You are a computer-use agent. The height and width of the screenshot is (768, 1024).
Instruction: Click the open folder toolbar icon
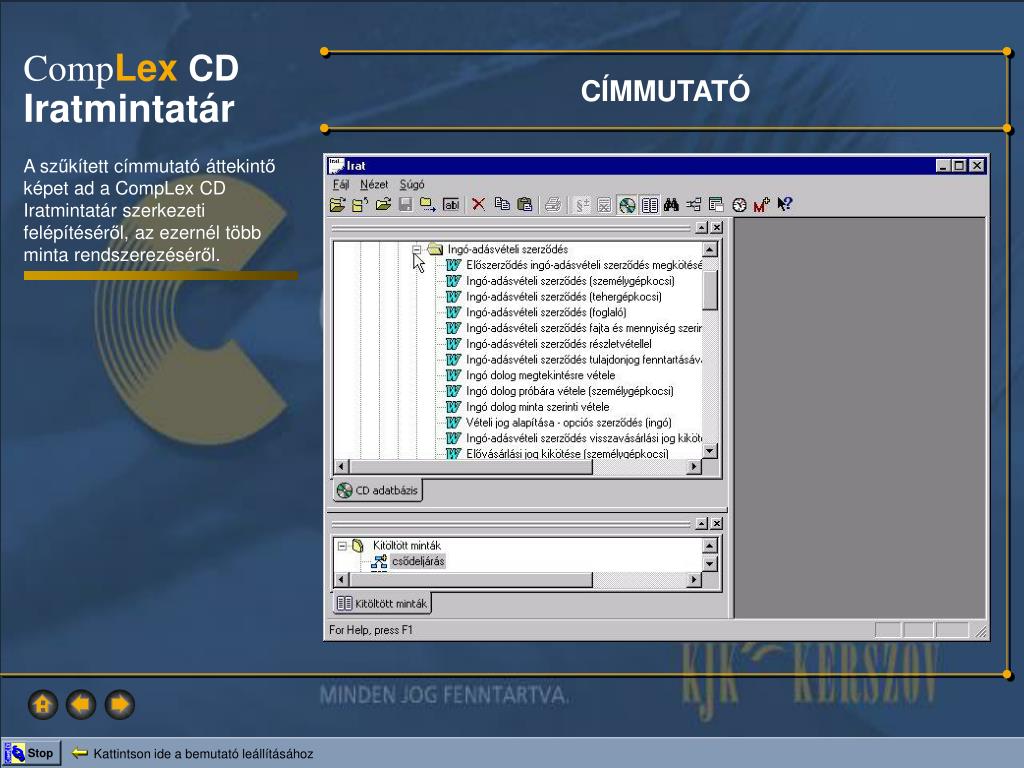click(x=337, y=205)
